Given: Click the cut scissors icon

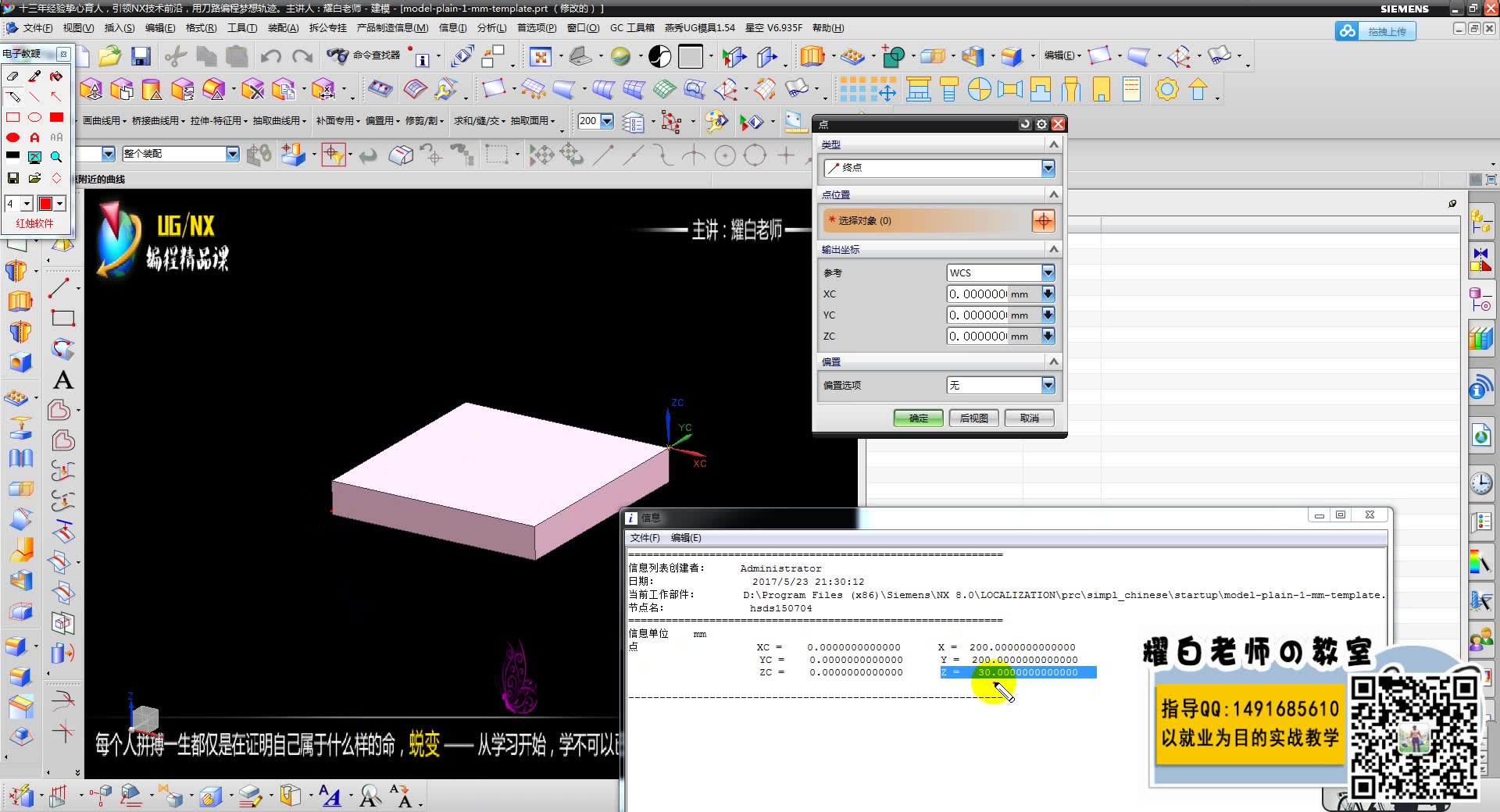Looking at the screenshot, I should 177,56.
